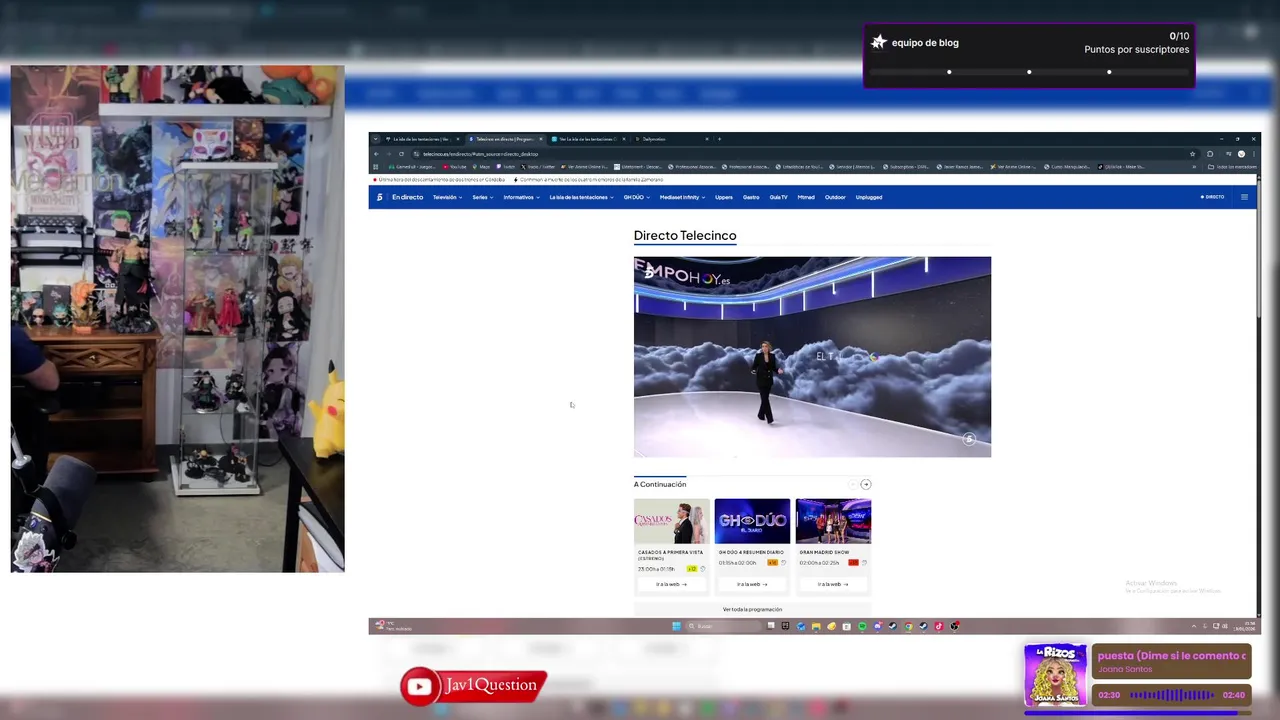Screen dimensions: 1280x720
Task: Open the Windows Start button
Action: 676,626
